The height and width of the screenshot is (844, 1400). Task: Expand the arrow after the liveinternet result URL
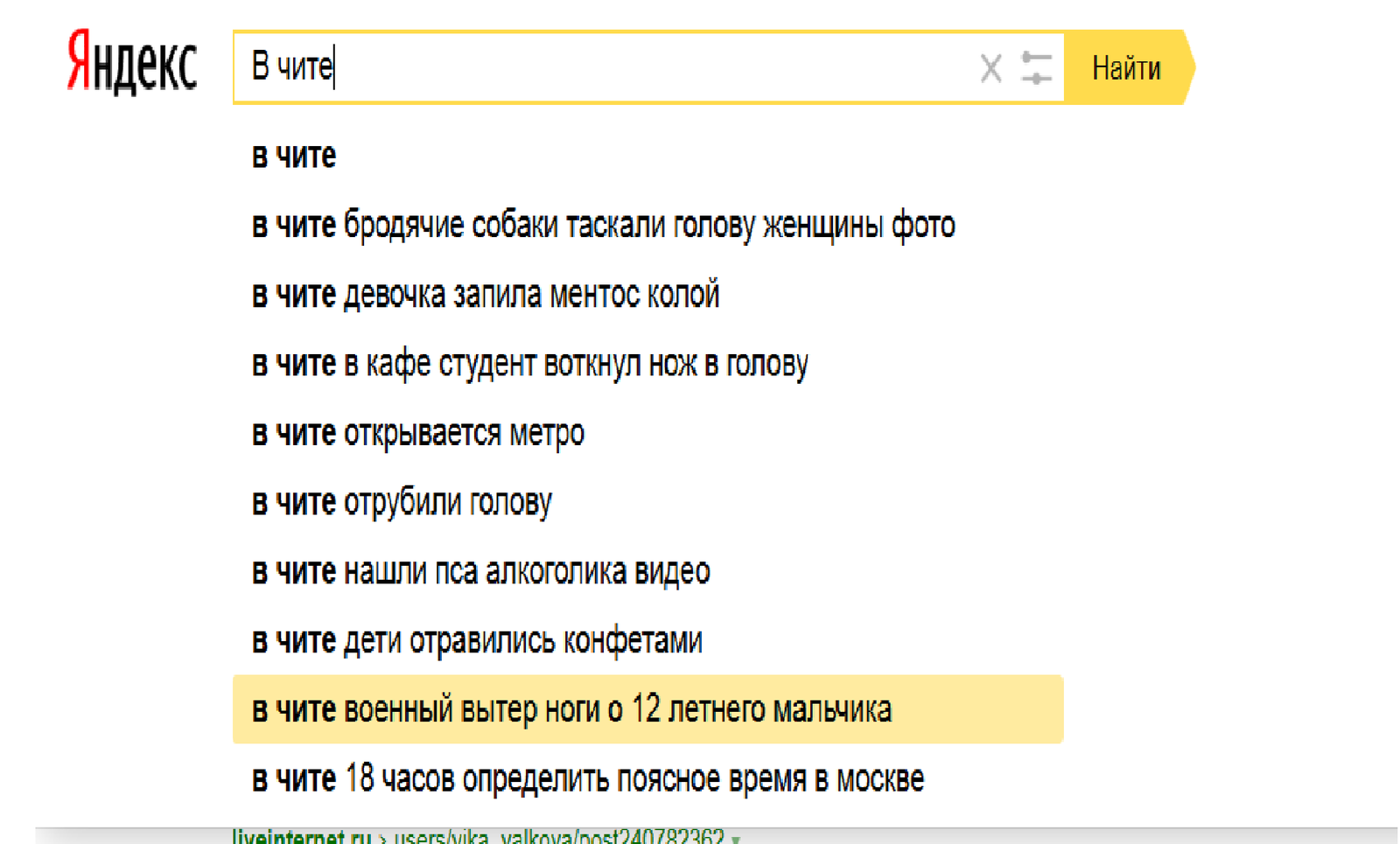point(736,839)
